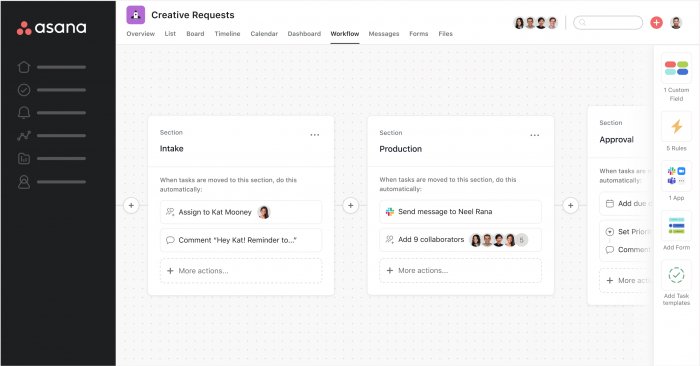Open the Production section three-dot menu
The height and width of the screenshot is (366, 700).
(x=534, y=135)
